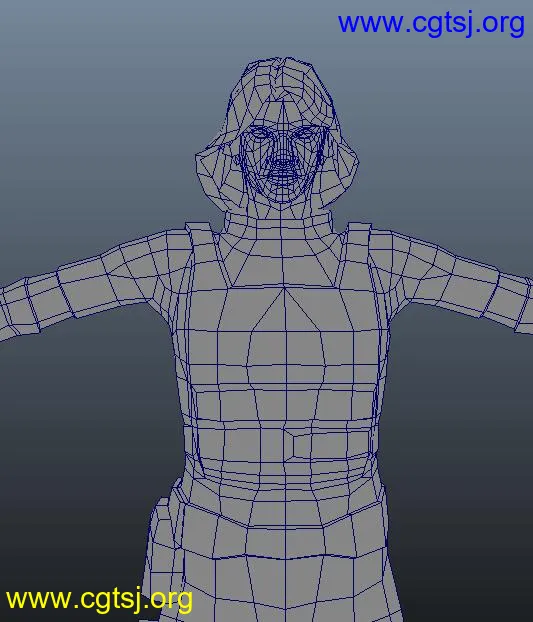The width and height of the screenshot is (533, 622).
Task: Select the left forearm of the model
Action: [38, 303]
